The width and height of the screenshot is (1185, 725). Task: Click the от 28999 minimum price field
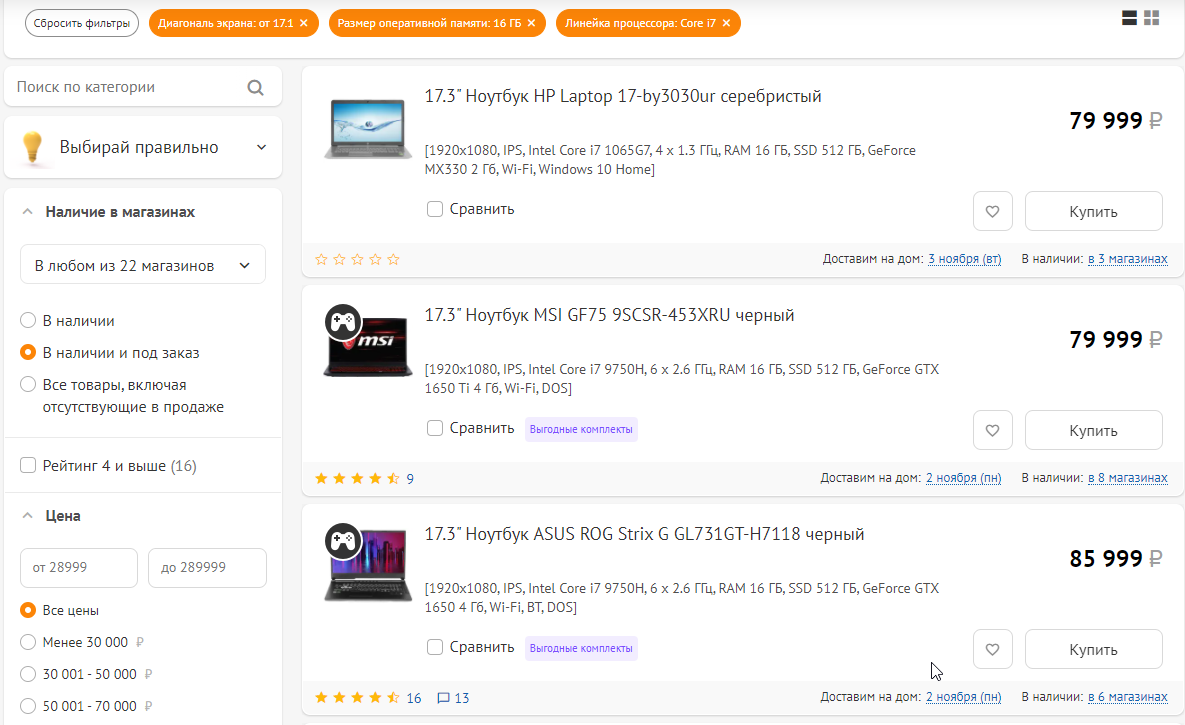click(79, 567)
